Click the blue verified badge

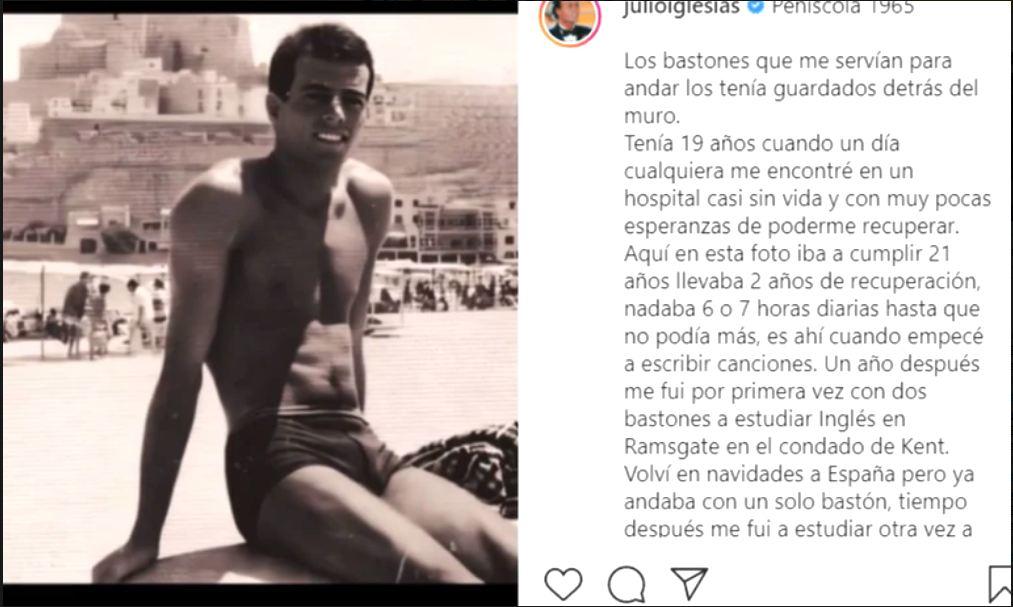pos(755,7)
